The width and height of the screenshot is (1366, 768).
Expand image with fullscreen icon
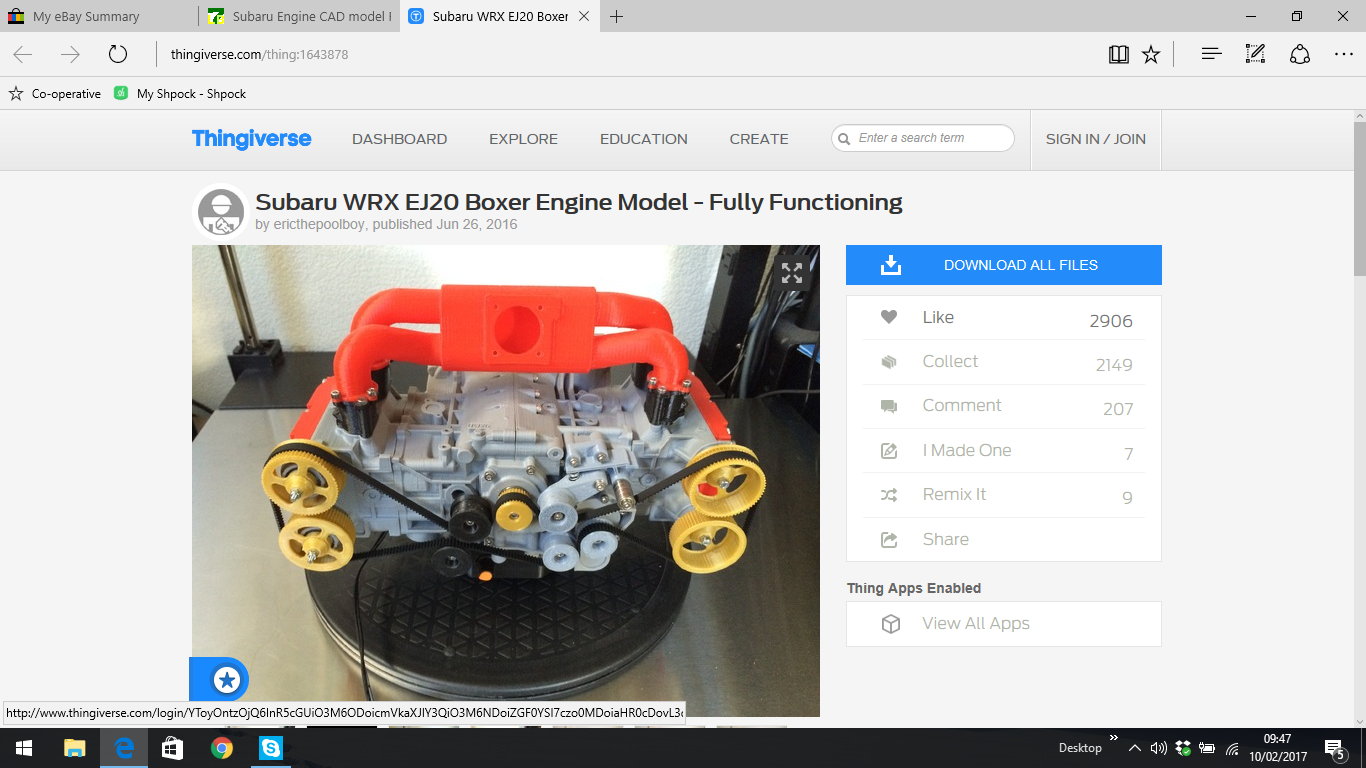point(792,273)
